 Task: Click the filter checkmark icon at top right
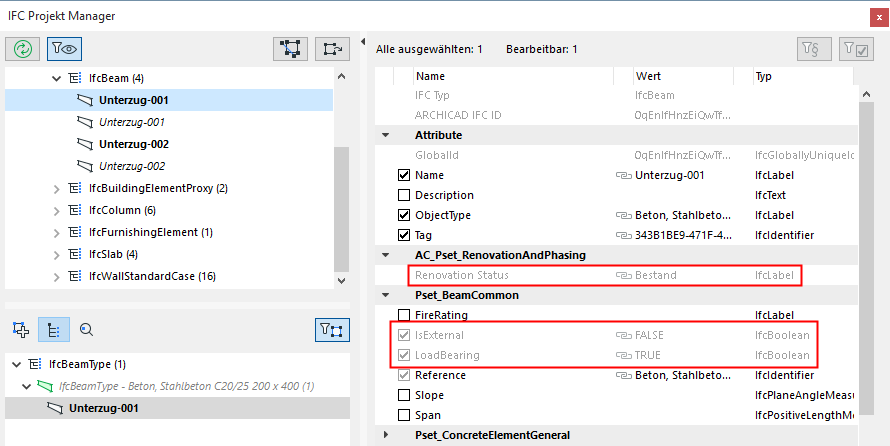pos(856,48)
